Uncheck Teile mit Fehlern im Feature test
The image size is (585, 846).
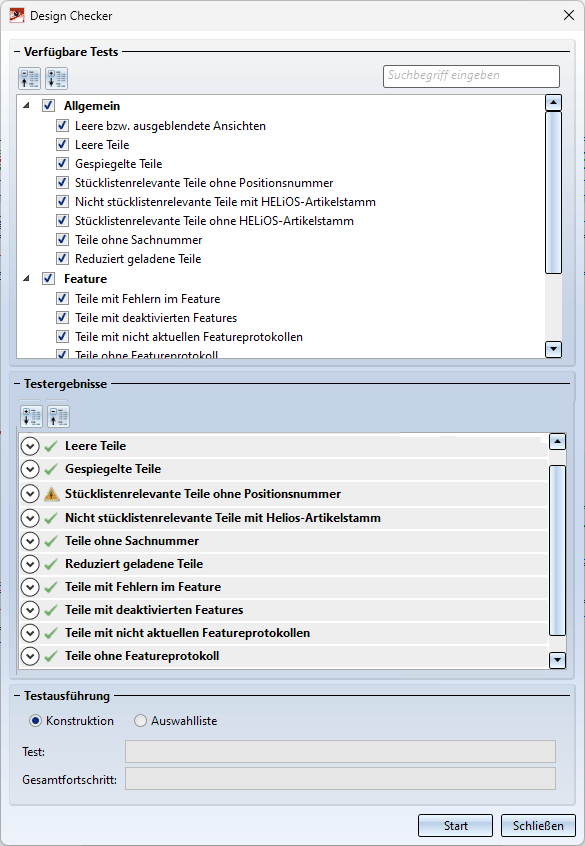63,298
